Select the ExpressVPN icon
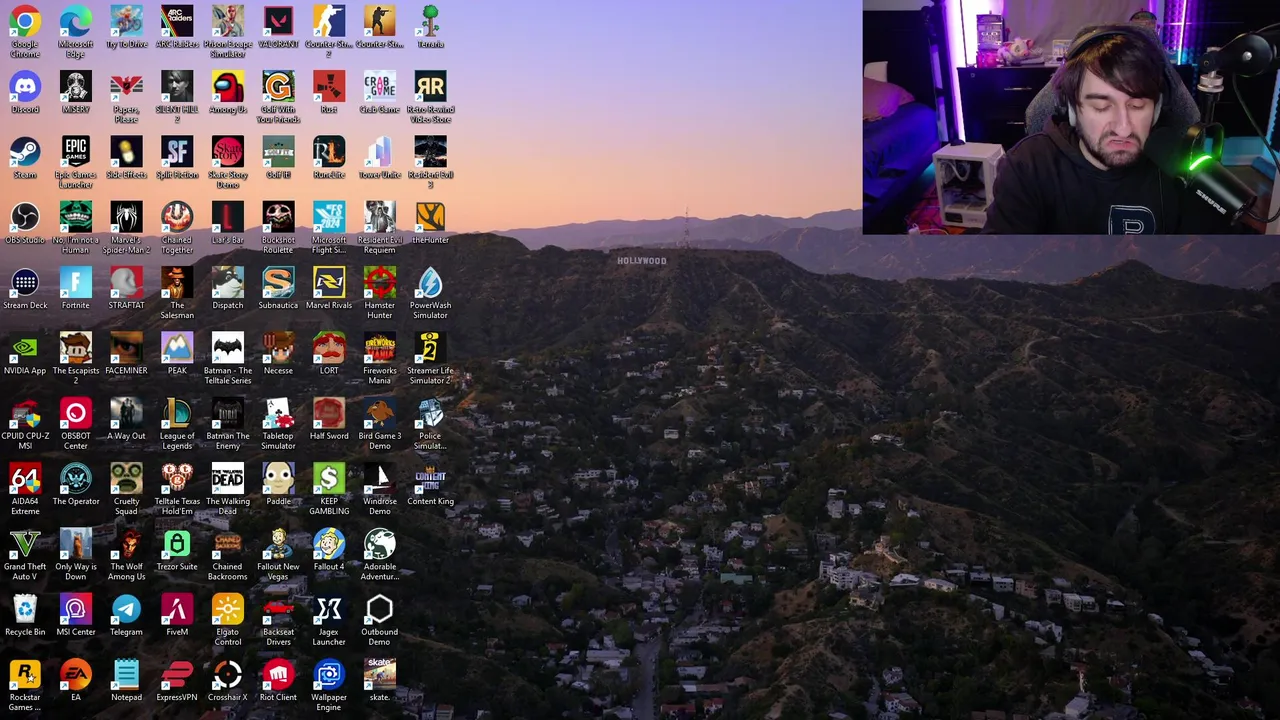1280x720 pixels. click(x=177, y=675)
